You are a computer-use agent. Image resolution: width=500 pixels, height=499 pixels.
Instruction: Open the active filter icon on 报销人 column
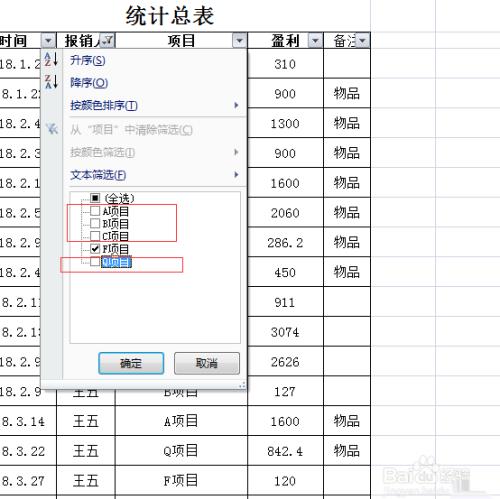(107, 41)
